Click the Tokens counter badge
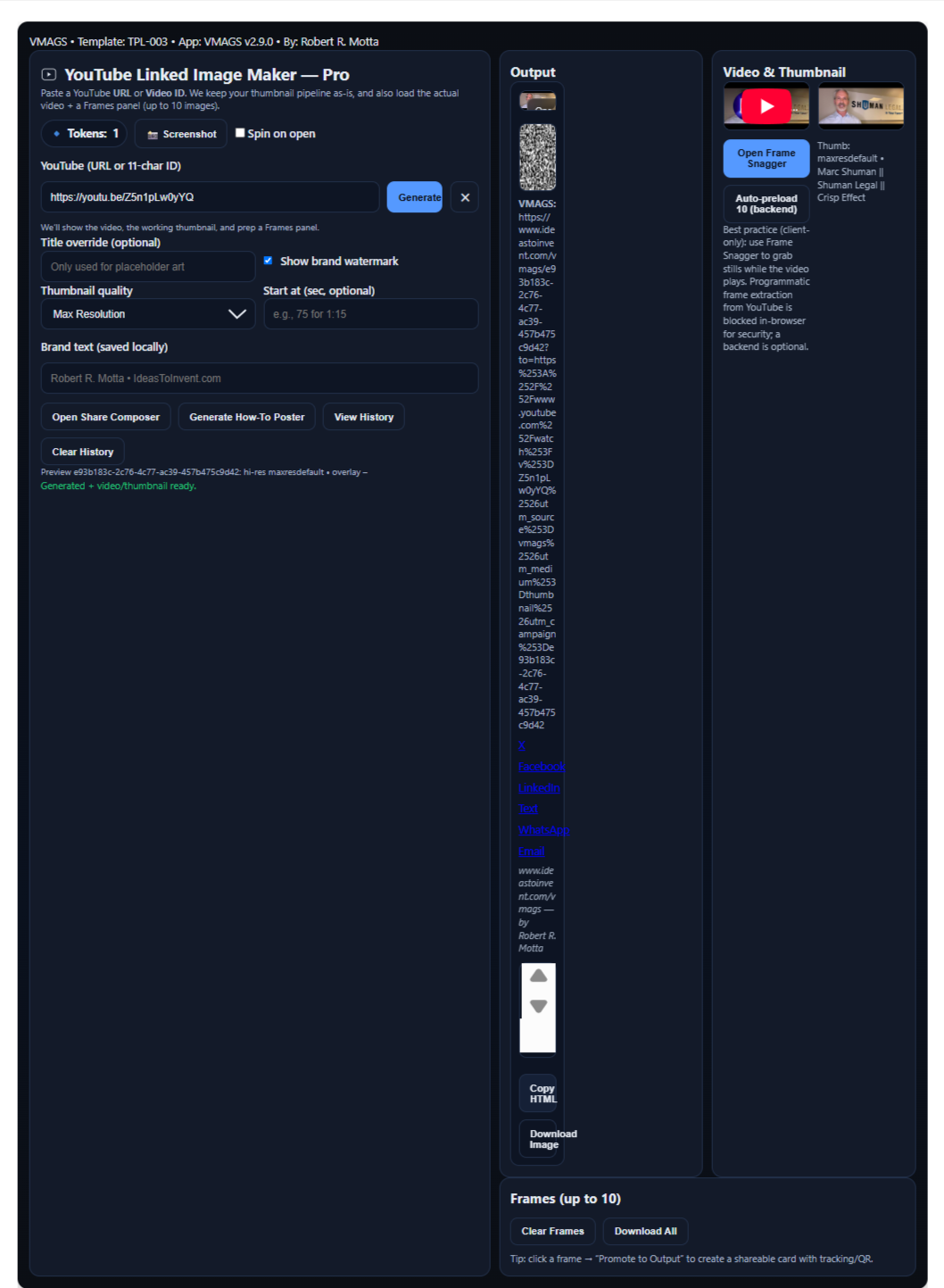Image resolution: width=944 pixels, height=1288 pixels. point(84,134)
